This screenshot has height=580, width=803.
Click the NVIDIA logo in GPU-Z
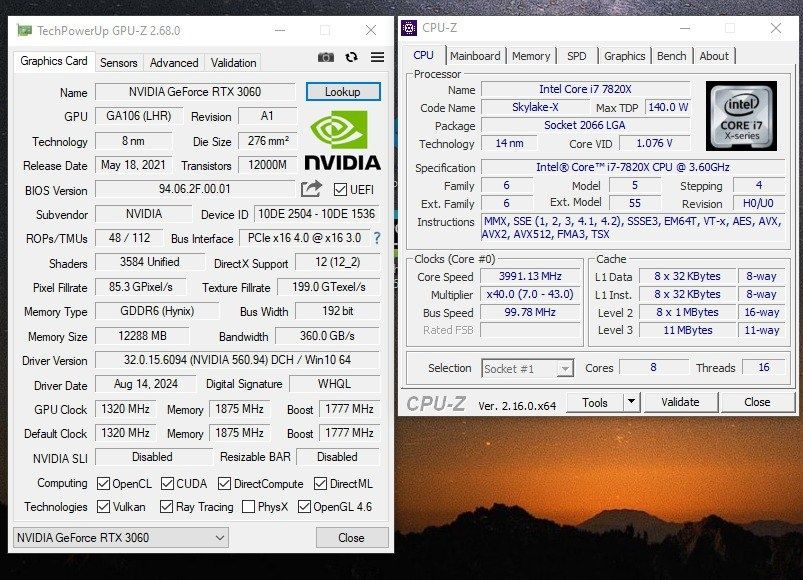pyautogui.click(x=343, y=140)
